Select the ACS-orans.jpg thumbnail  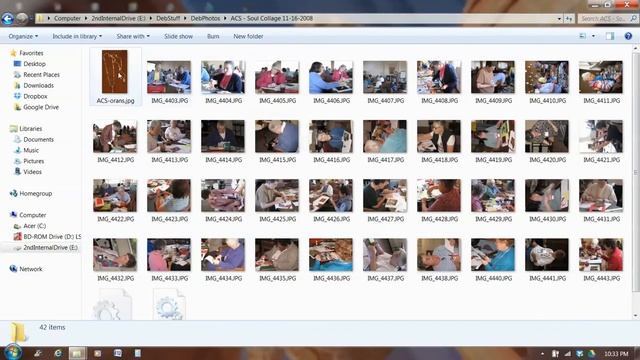pyautogui.click(x=115, y=72)
